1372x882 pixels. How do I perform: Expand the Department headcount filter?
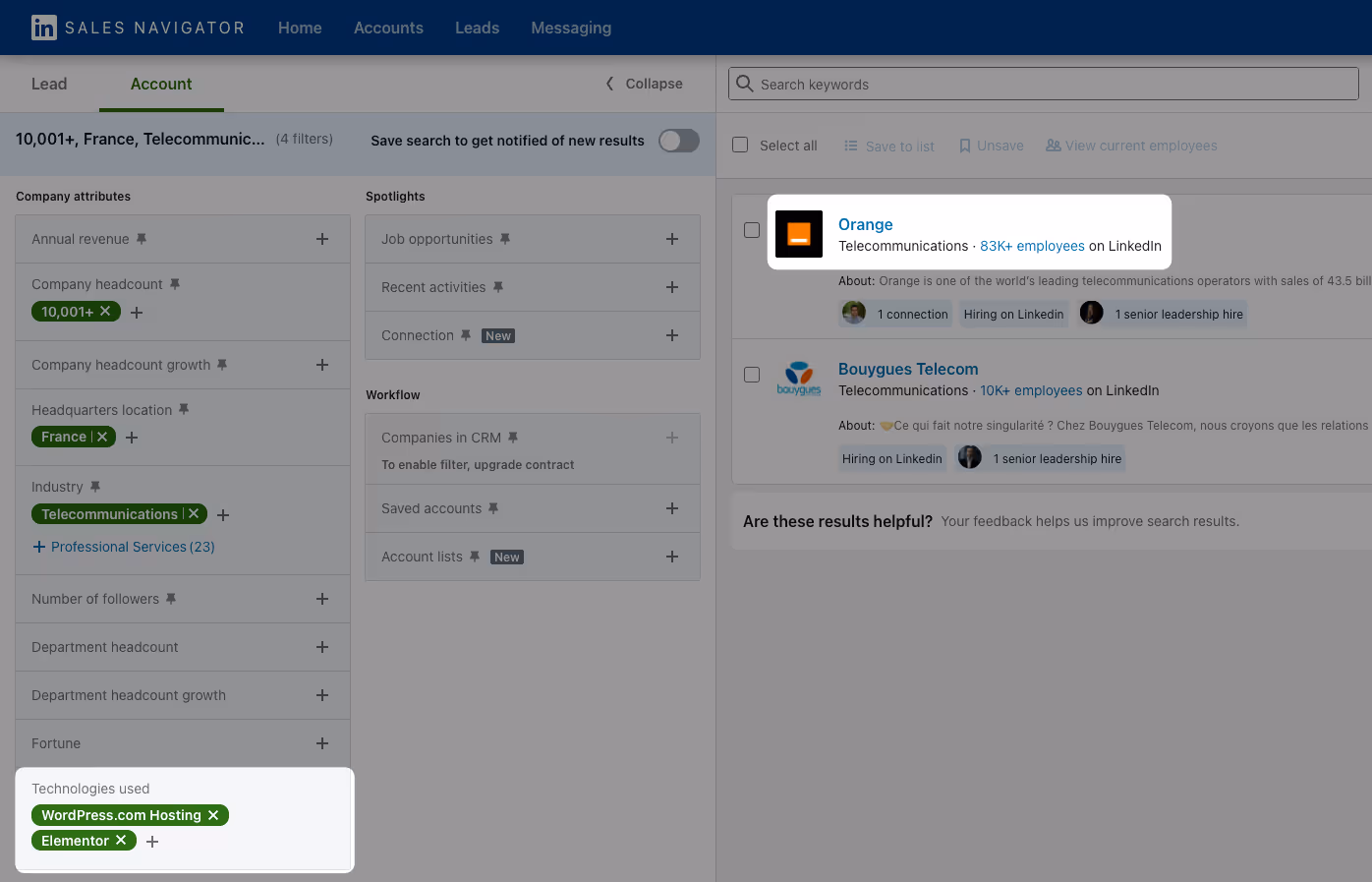pyautogui.click(x=322, y=647)
